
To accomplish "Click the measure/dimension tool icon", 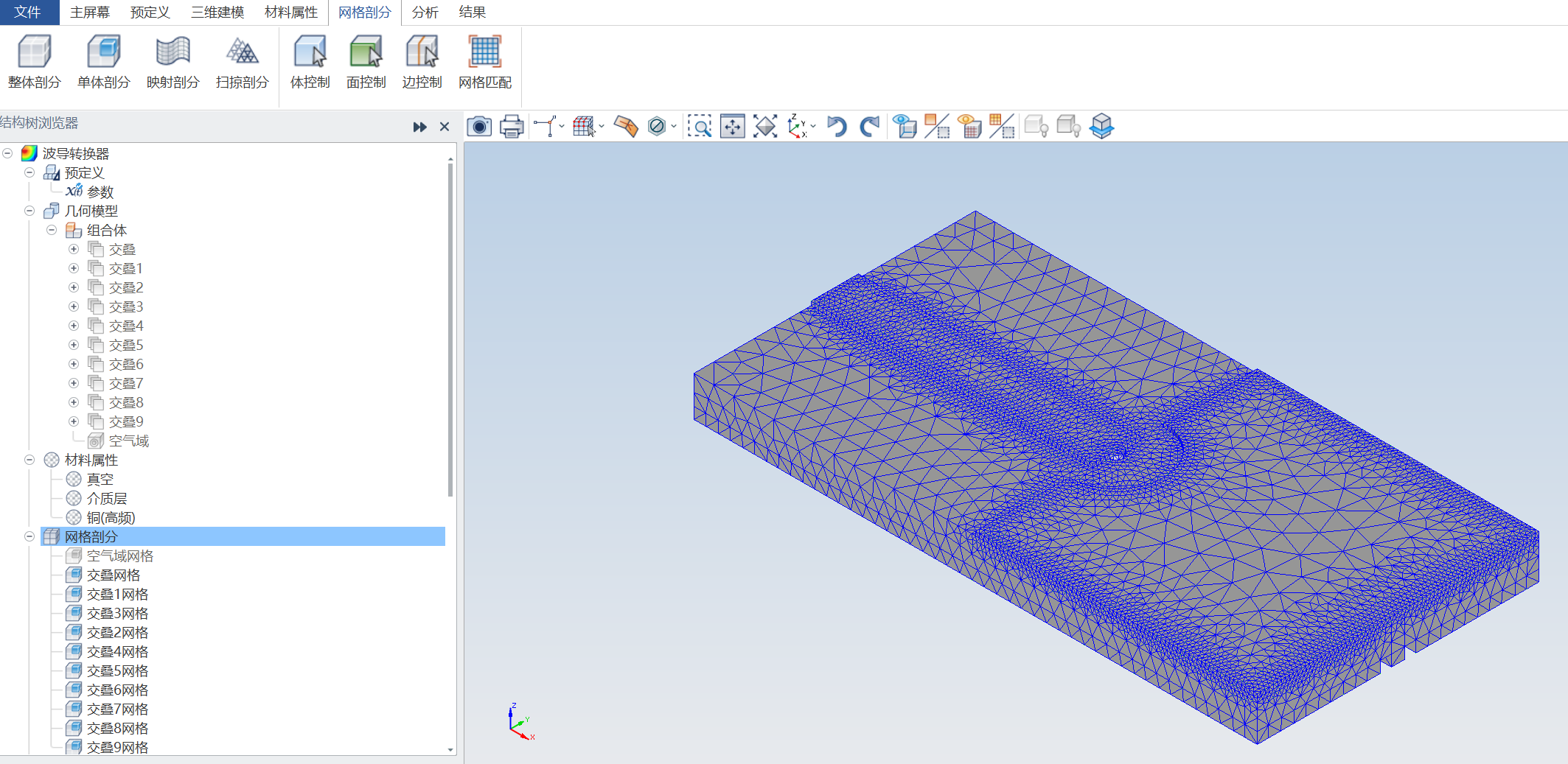I will click(545, 127).
